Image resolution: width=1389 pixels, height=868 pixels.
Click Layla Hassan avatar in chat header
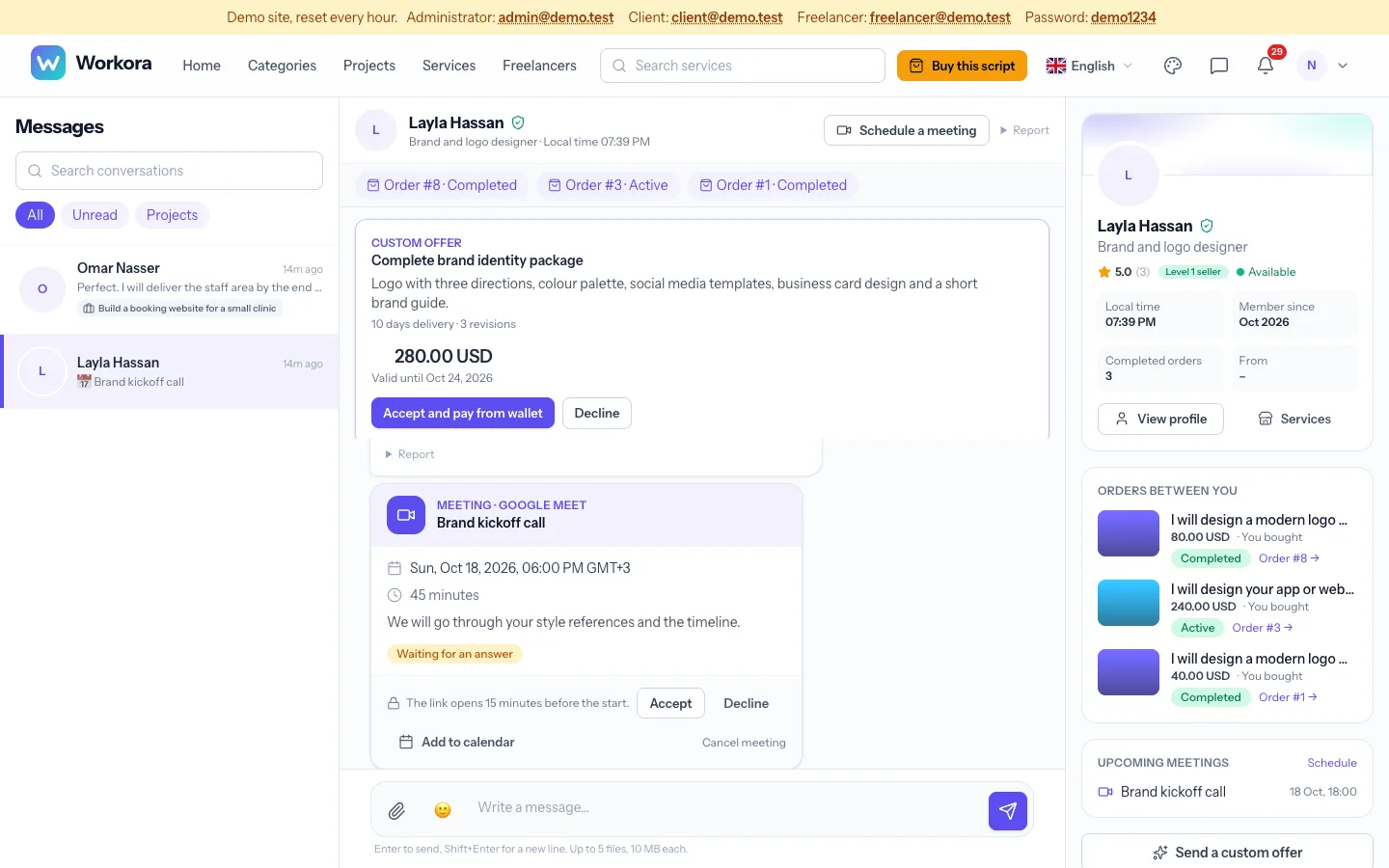376,130
